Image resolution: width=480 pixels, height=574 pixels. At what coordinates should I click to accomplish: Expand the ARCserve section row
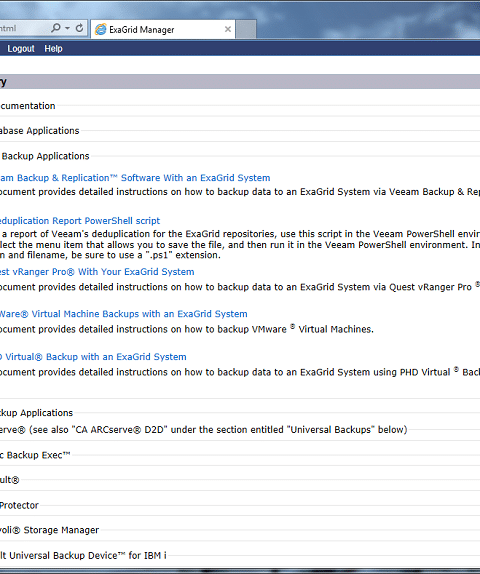pos(204,429)
